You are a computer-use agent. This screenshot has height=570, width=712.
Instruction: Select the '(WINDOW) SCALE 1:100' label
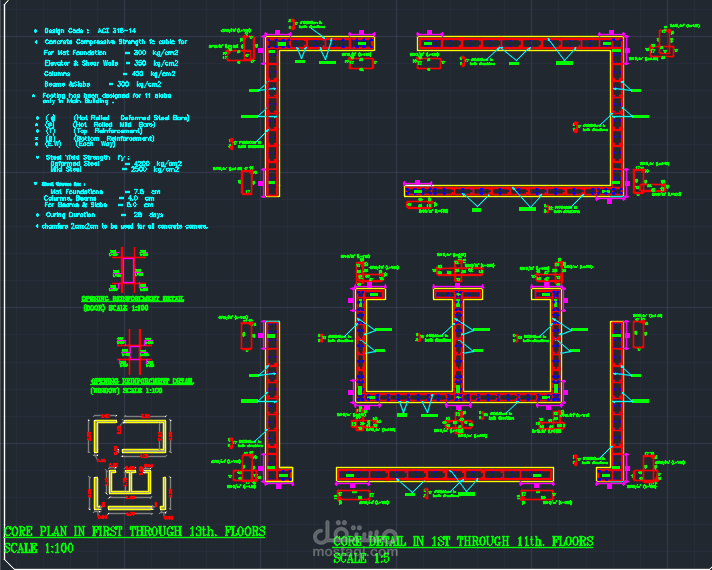coord(126,391)
